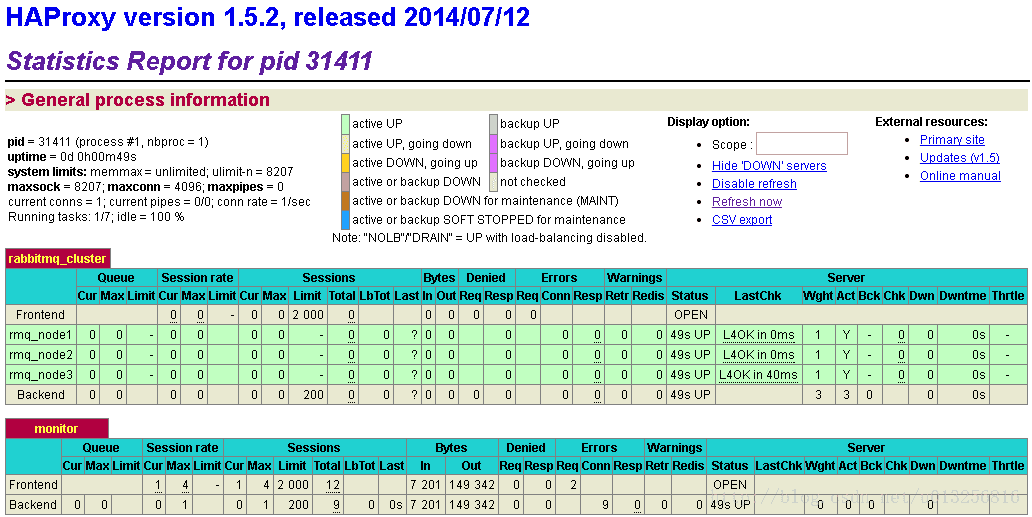Click the backup UP gray legend swatch

tap(493, 124)
